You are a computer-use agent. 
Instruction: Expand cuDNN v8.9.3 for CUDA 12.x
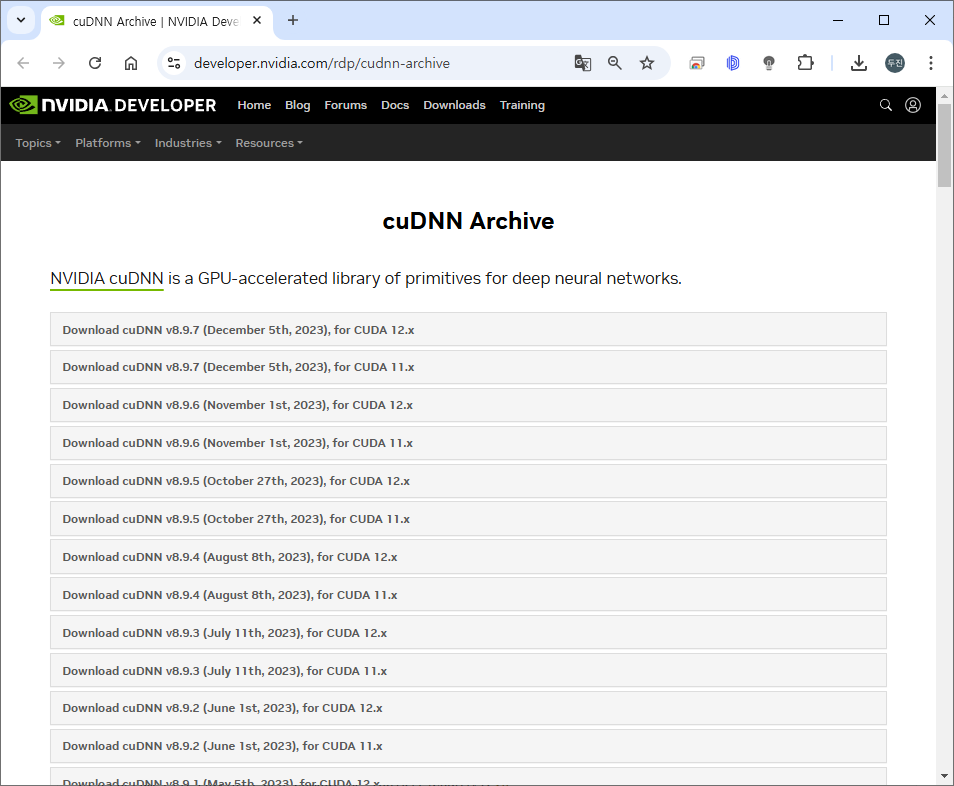coord(468,633)
